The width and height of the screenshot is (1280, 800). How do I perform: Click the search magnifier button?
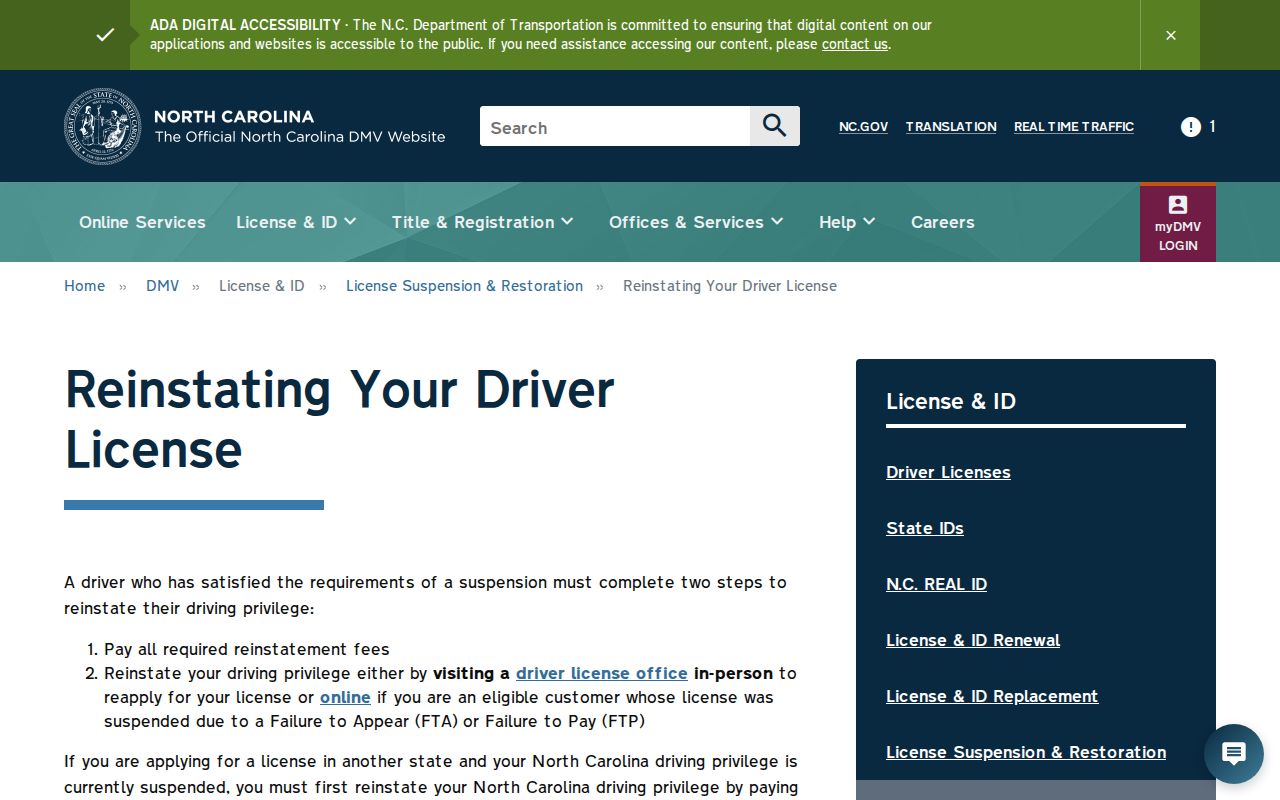point(775,126)
